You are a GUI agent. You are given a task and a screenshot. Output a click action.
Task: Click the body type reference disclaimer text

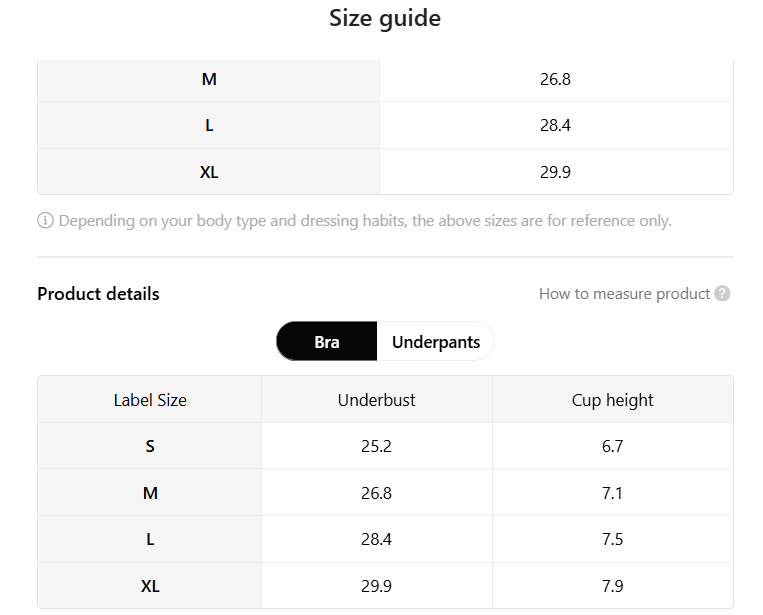click(365, 221)
